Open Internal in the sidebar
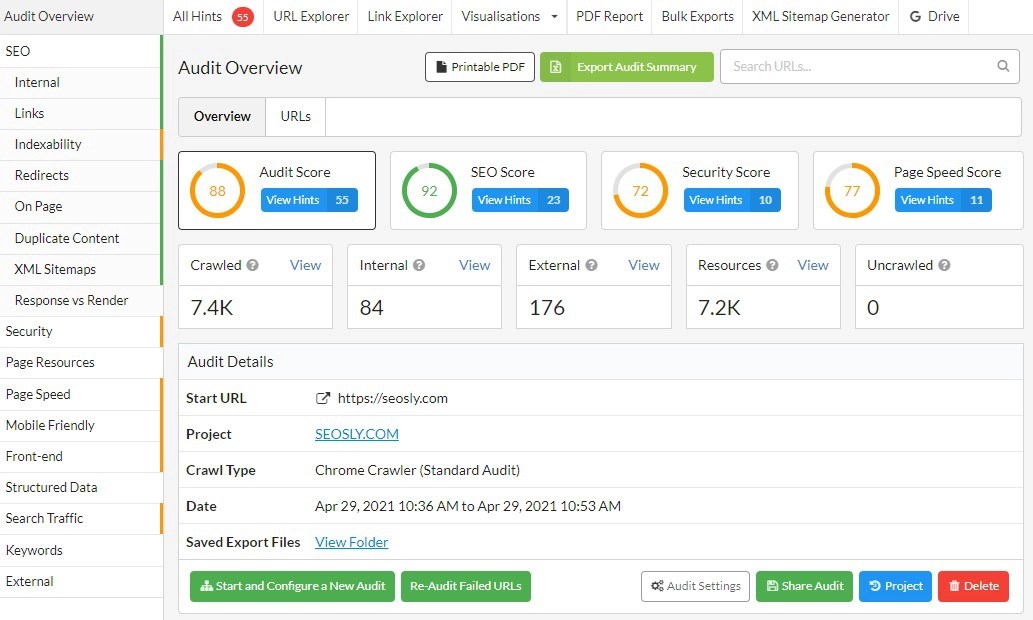The image size is (1033, 620). point(80,82)
